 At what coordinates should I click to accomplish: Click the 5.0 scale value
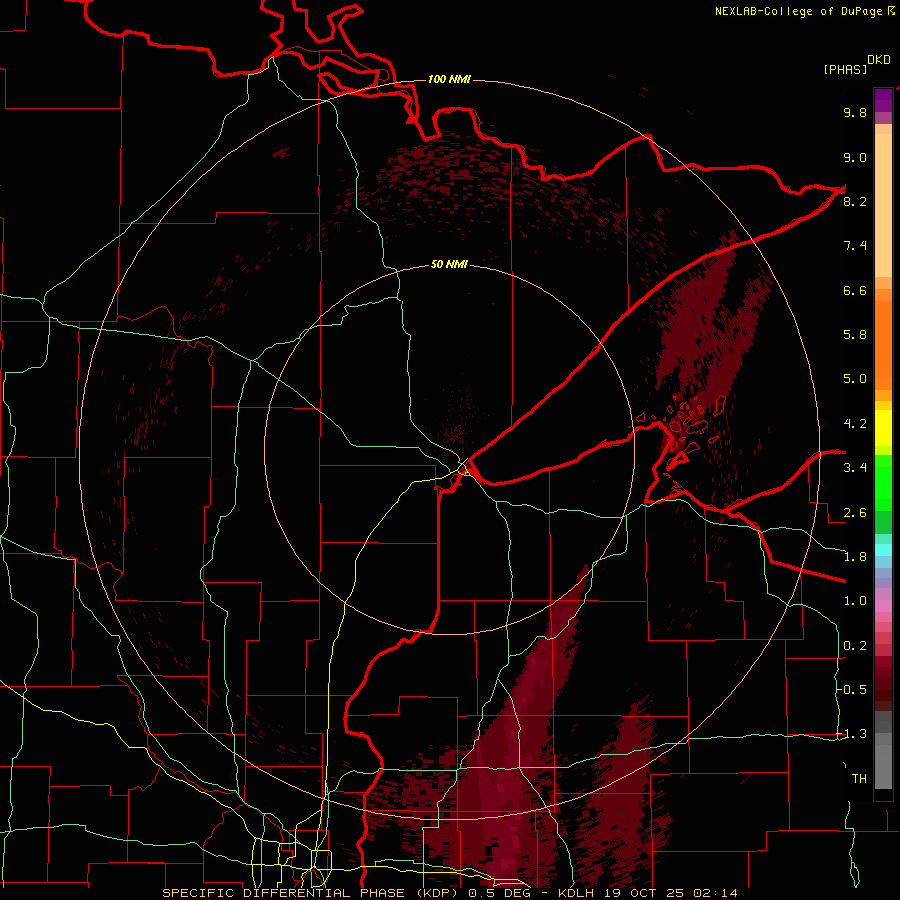point(855,379)
